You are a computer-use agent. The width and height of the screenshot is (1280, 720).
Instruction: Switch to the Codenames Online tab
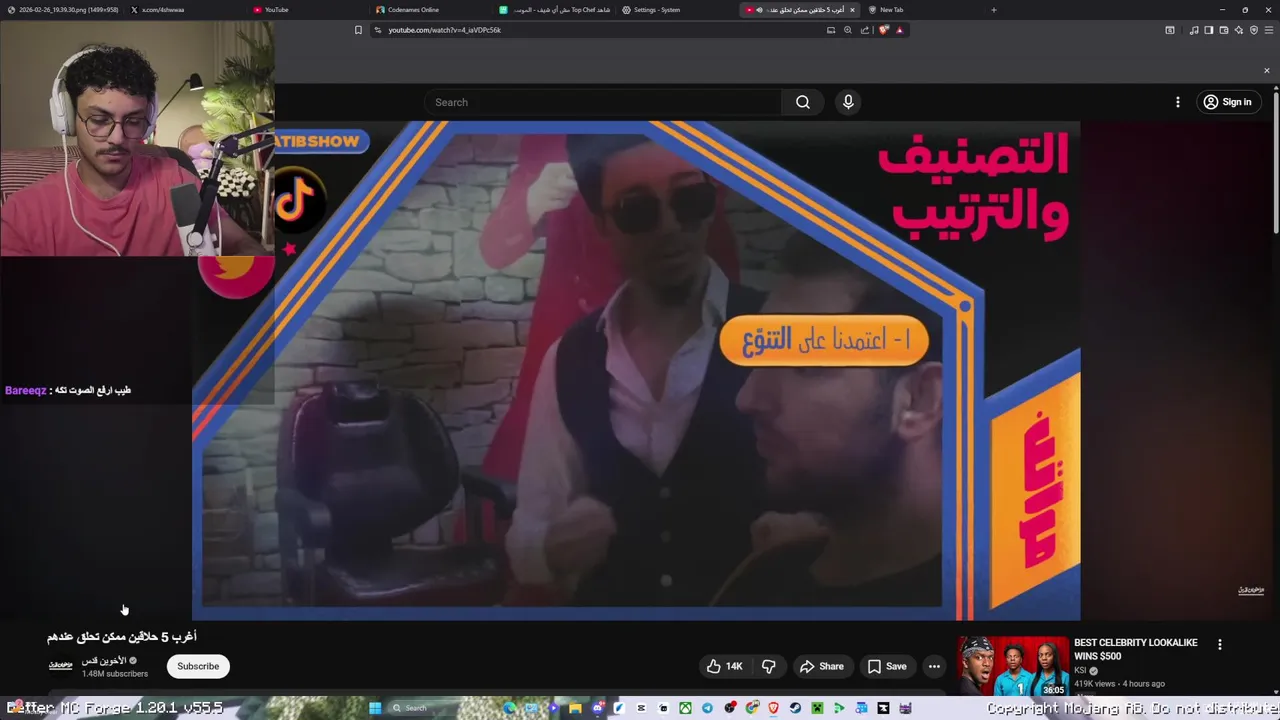[431, 10]
